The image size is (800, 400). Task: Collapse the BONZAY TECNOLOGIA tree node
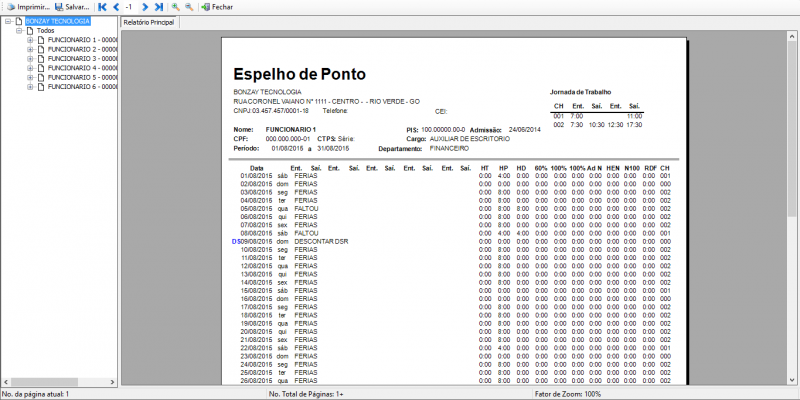coord(8,21)
